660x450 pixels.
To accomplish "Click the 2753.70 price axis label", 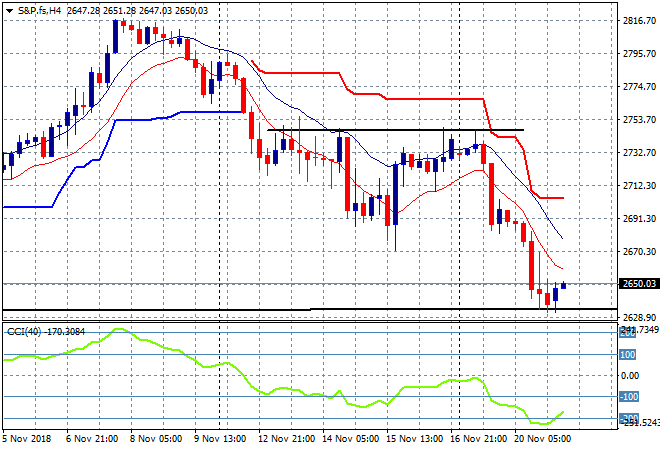I will (x=639, y=120).
